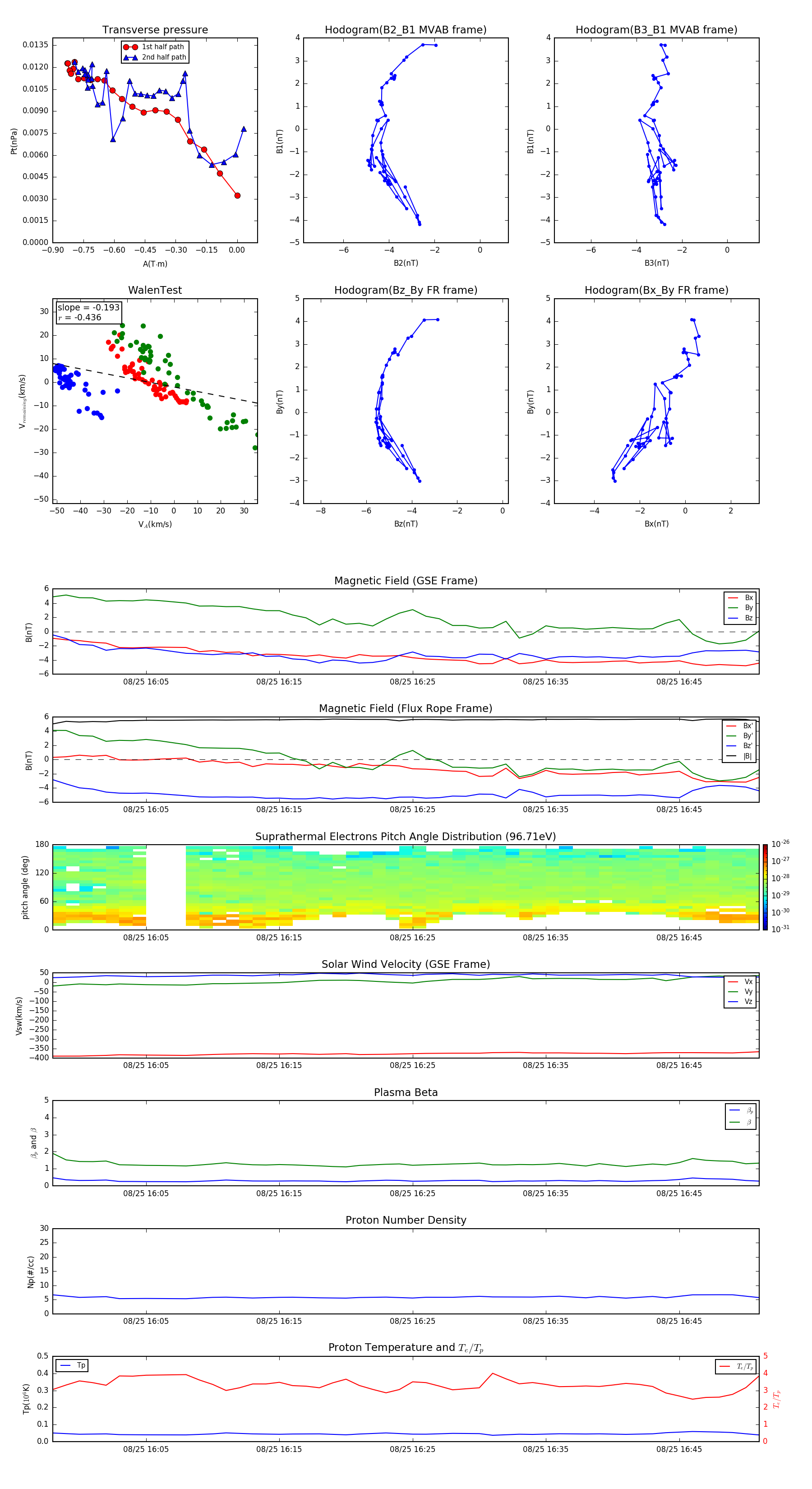
Task: Click the 'Magnetic Field (Flux Rope Frame)' title
Action: [x=406, y=709]
